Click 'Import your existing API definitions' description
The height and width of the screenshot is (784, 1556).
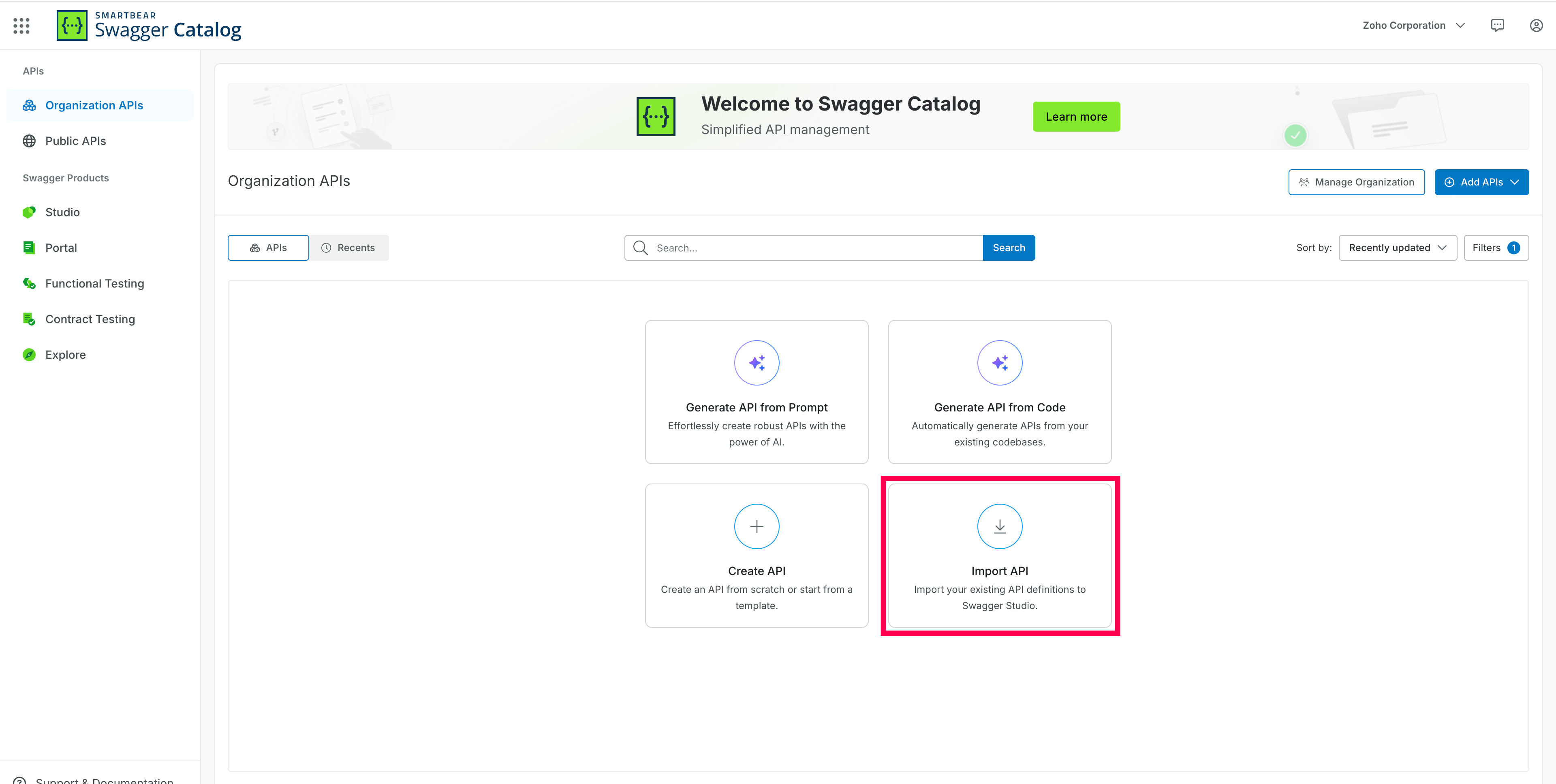[x=999, y=597]
